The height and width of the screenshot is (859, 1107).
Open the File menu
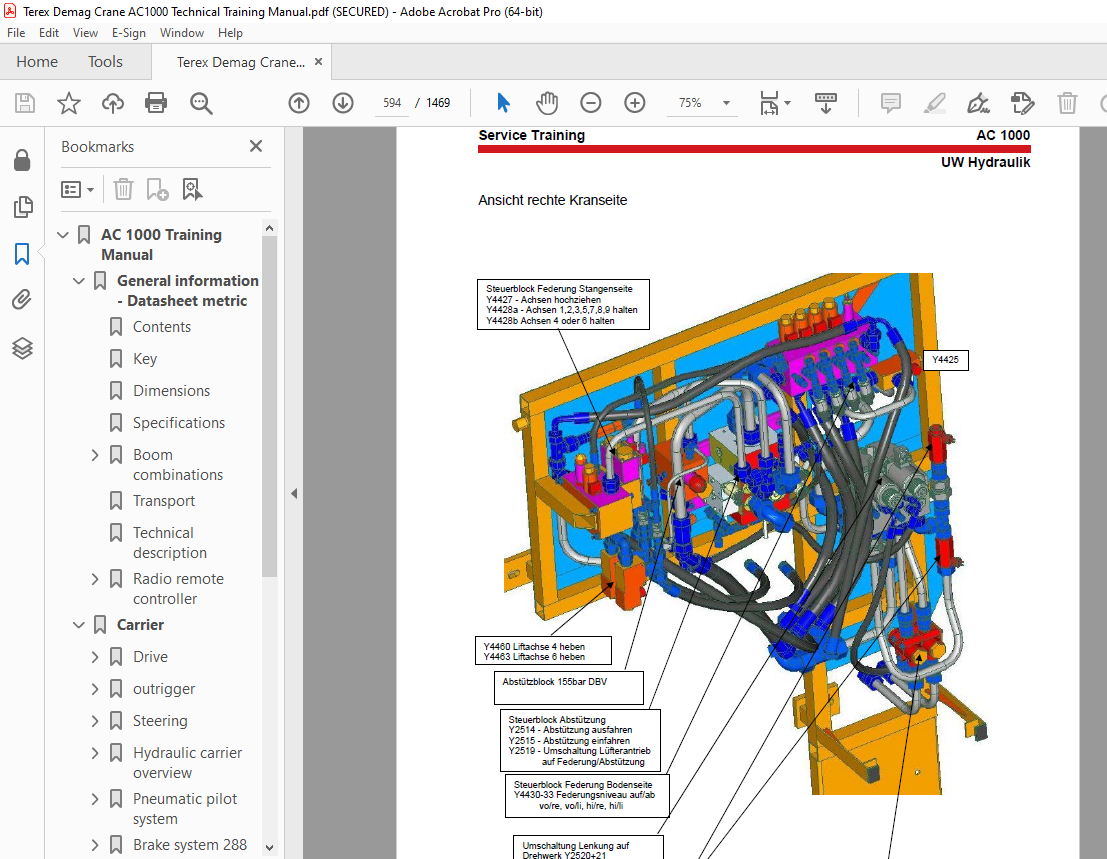[16, 32]
